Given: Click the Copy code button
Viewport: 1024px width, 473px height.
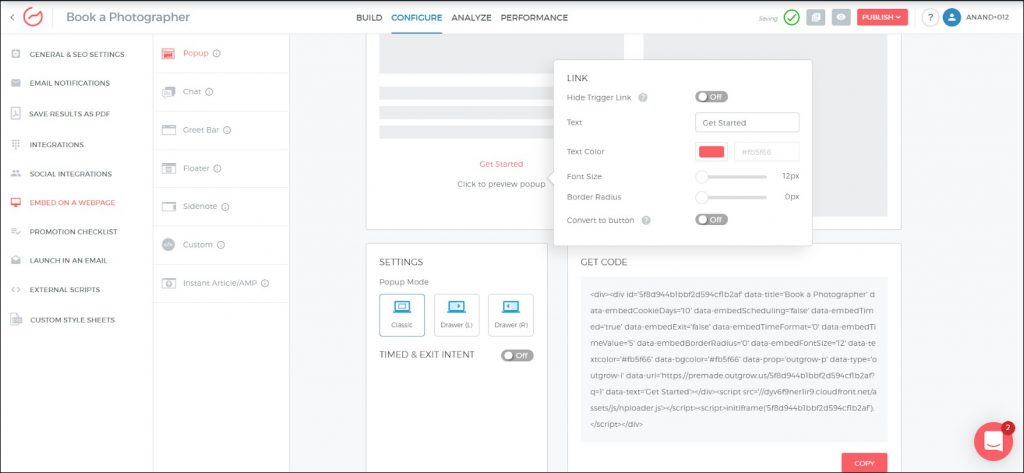Looking at the screenshot, I should 864,463.
